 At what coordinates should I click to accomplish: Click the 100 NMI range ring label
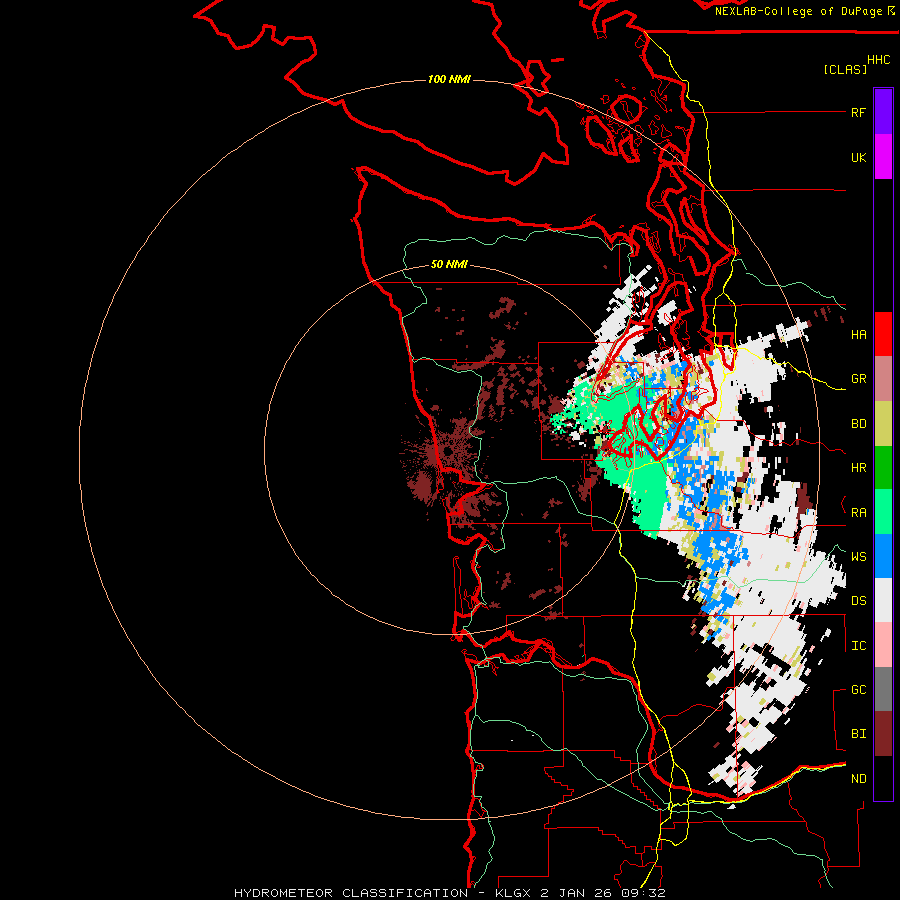(449, 79)
